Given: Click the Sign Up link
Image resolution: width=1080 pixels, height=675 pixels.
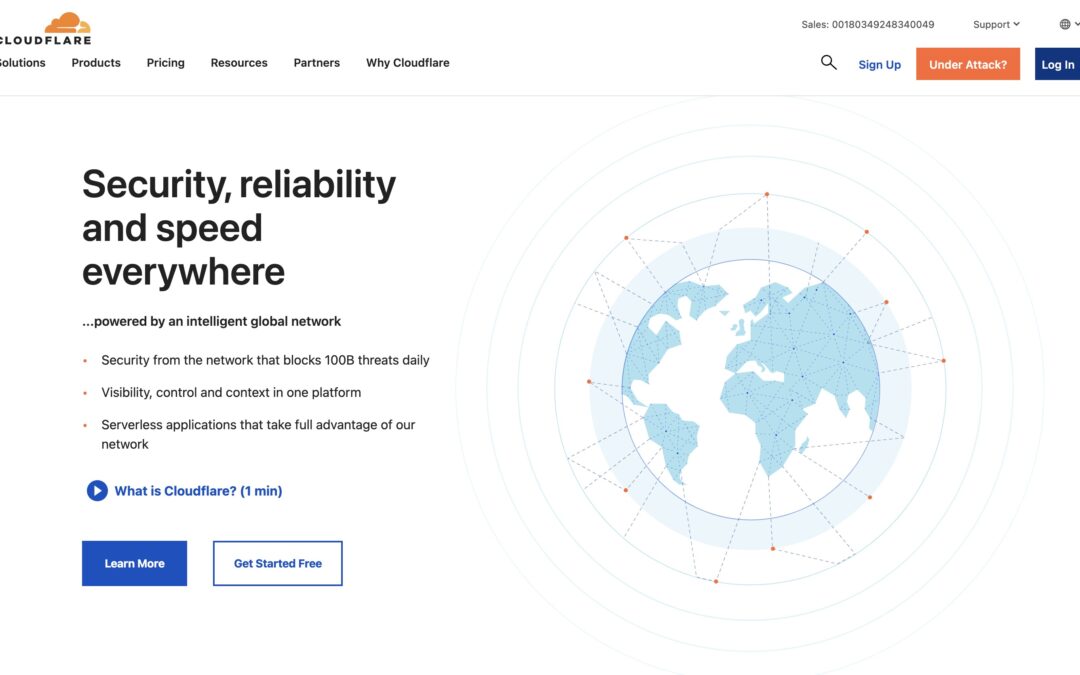Looking at the screenshot, I should click(x=880, y=64).
